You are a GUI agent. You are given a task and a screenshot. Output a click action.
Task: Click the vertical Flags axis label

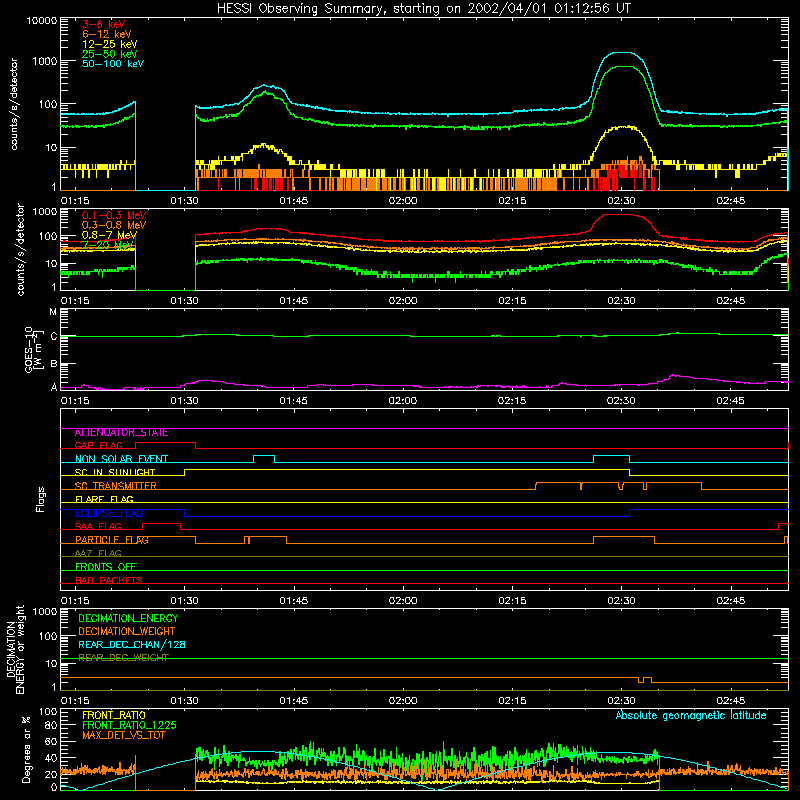[x=41, y=499]
